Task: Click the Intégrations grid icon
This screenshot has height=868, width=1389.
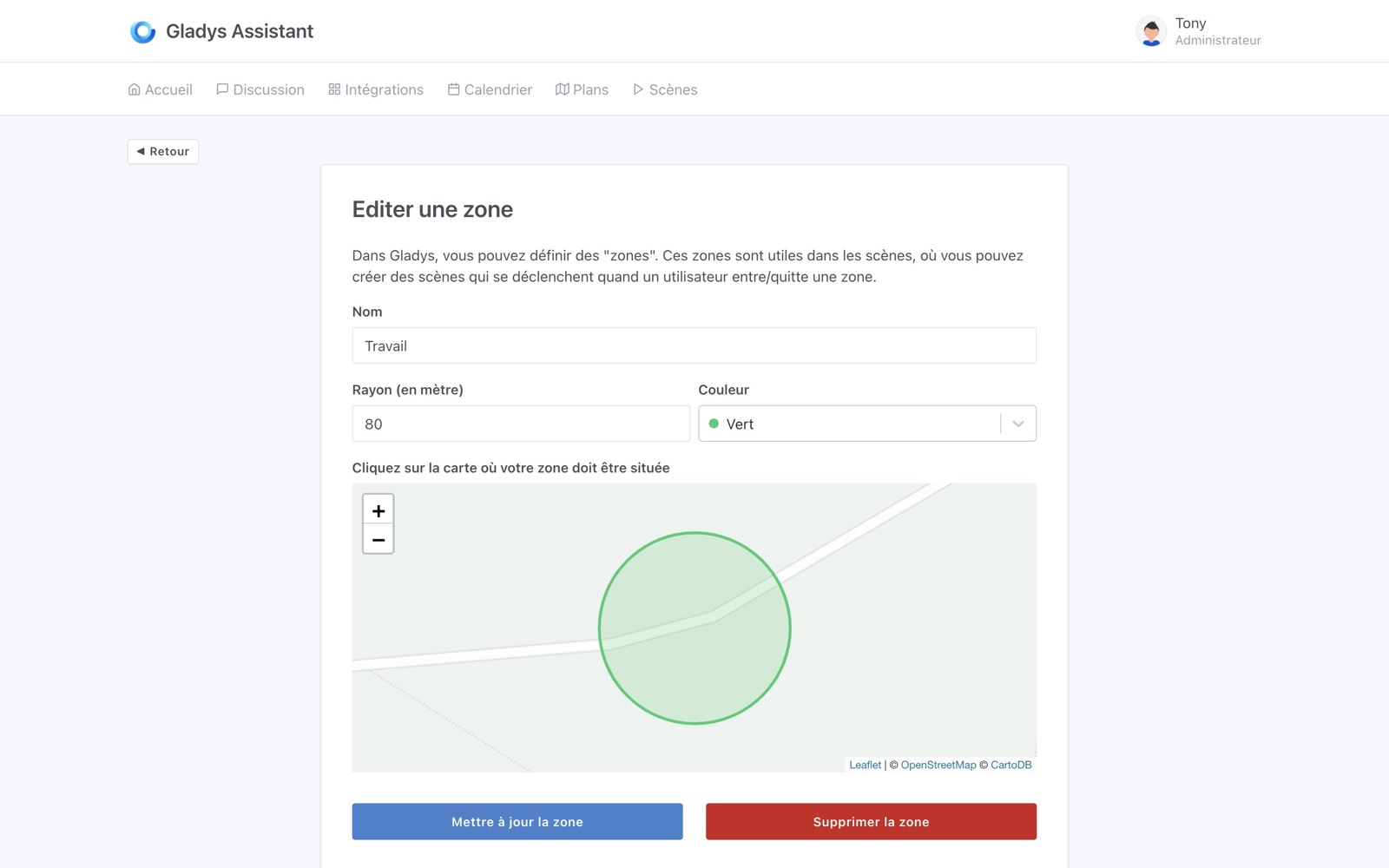Action: [334, 89]
